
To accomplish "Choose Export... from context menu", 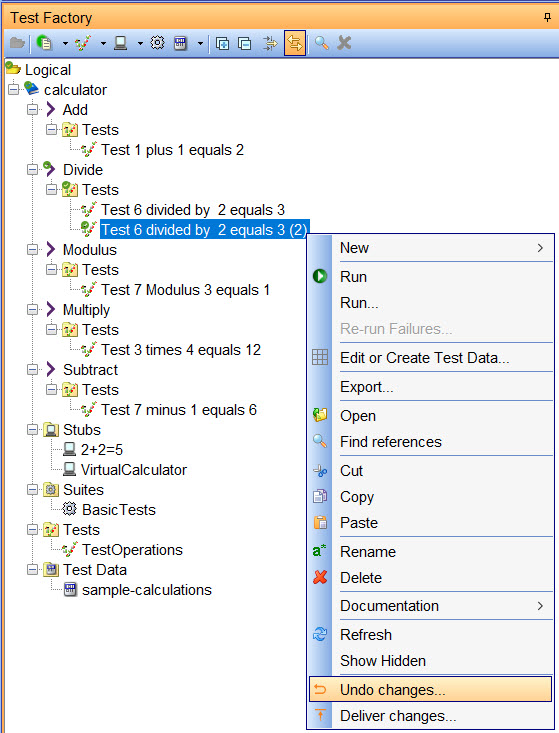I will pos(430,387).
